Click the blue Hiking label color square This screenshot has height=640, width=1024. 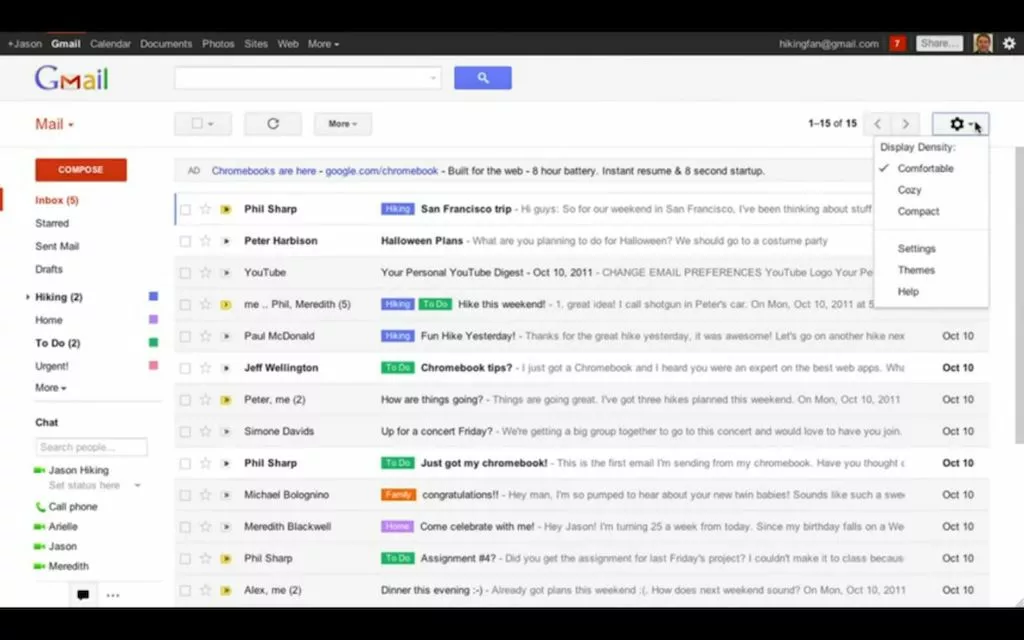153,296
